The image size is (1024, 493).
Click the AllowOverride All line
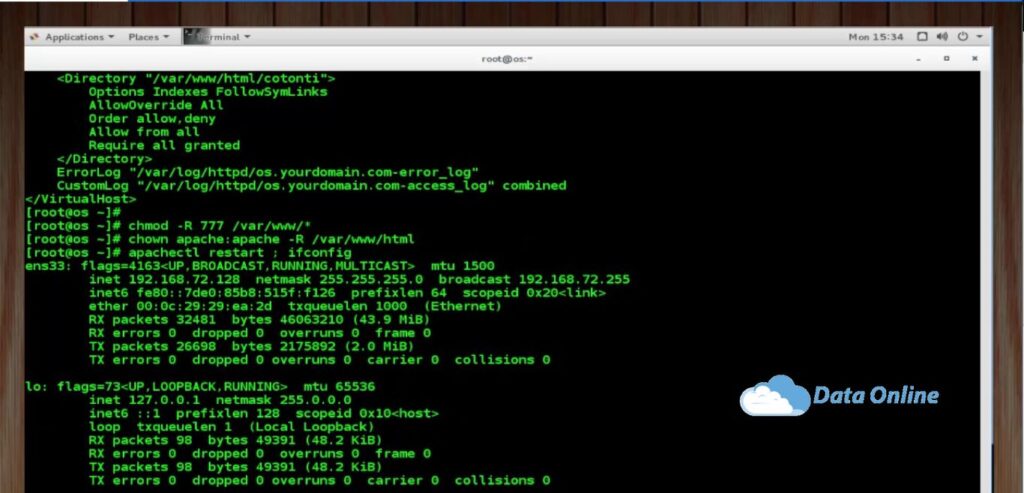[156, 105]
